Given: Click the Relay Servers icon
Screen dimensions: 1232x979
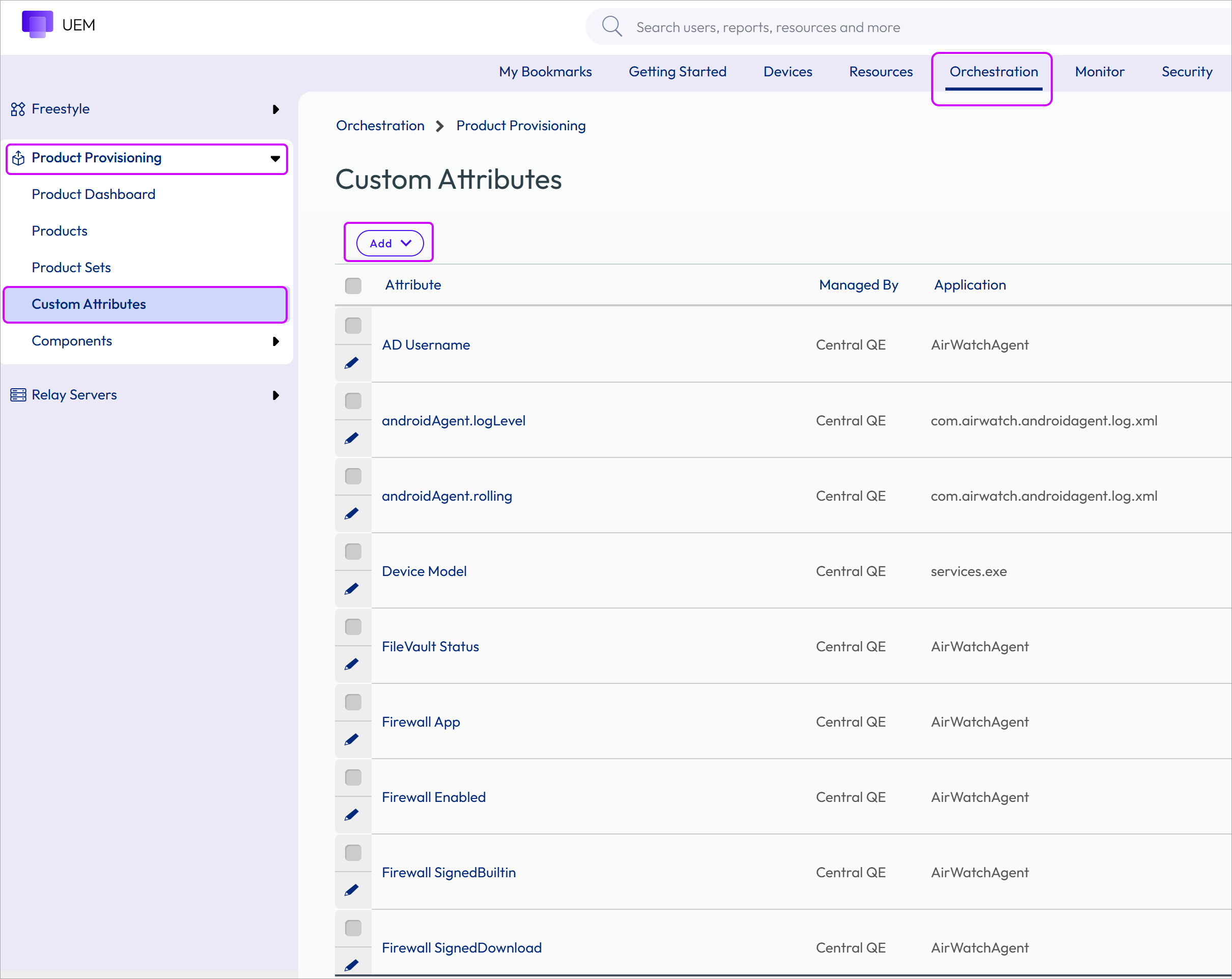Looking at the screenshot, I should click(18, 395).
